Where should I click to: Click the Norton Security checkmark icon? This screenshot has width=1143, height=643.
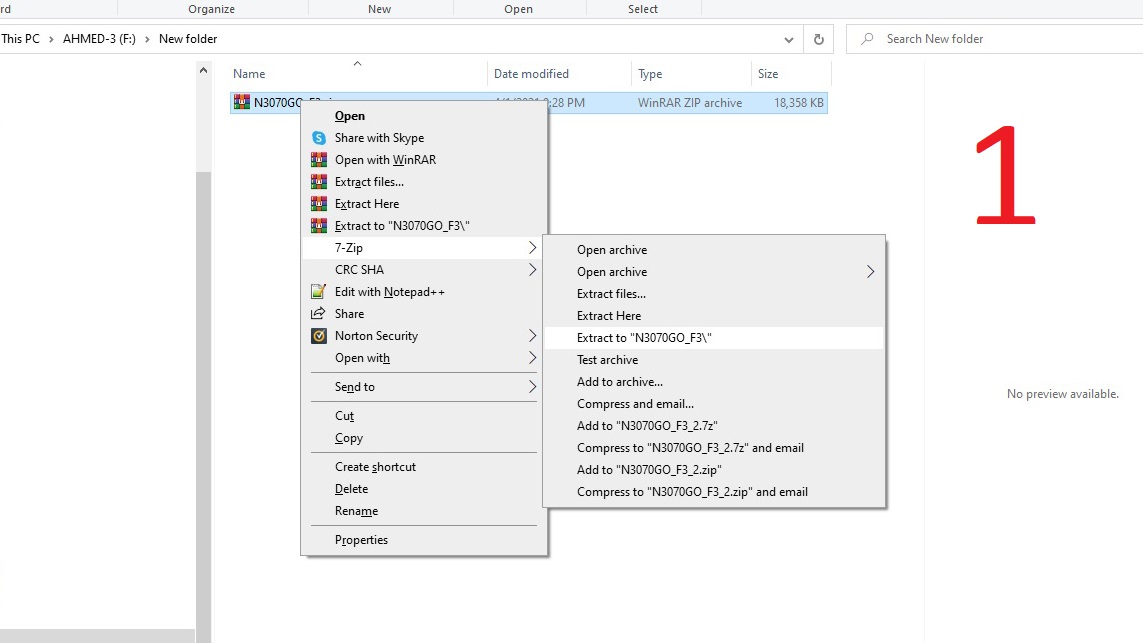318,336
